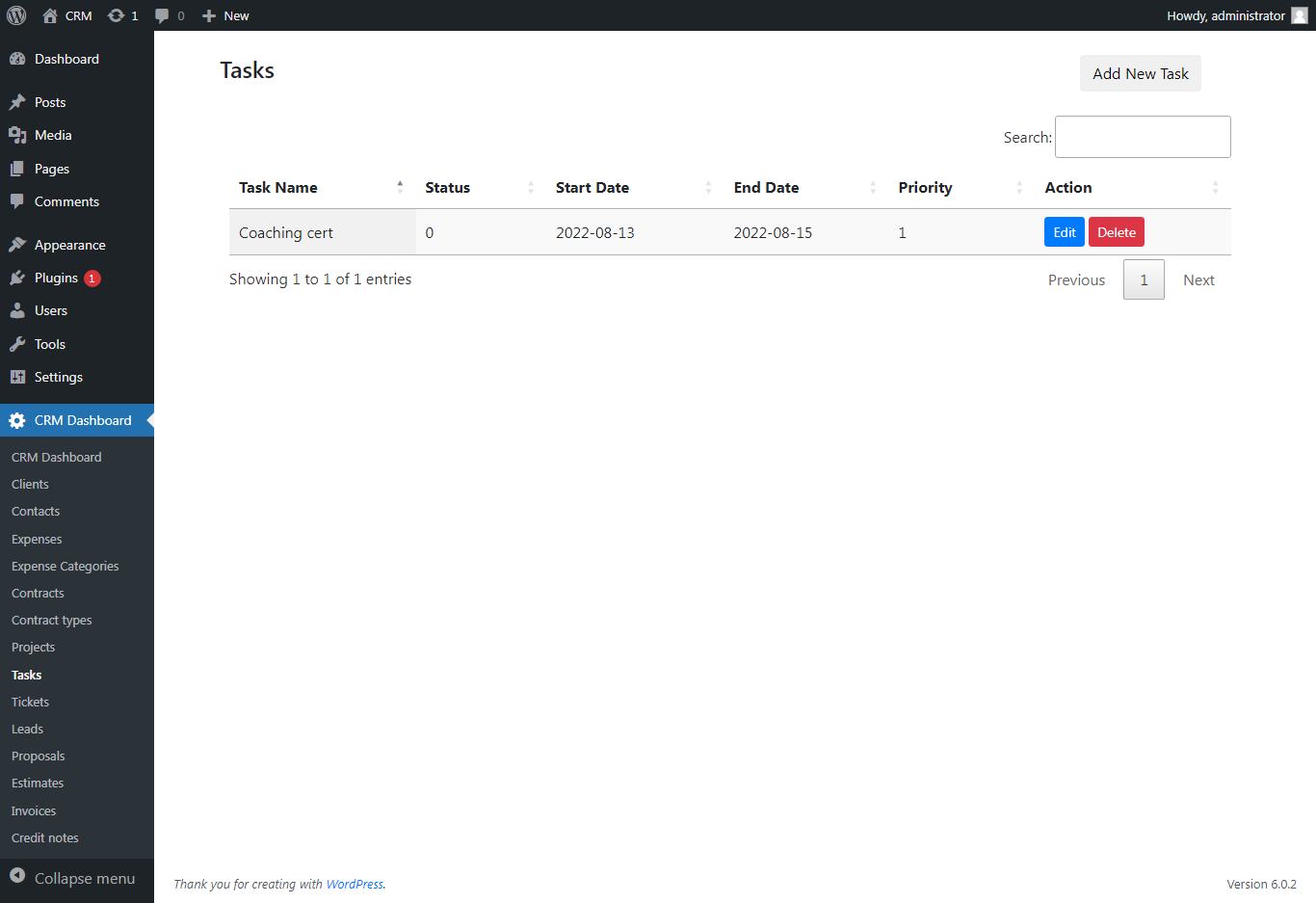Click the Plugins plug icon
This screenshot has width=1316, height=903.
[x=20, y=278]
